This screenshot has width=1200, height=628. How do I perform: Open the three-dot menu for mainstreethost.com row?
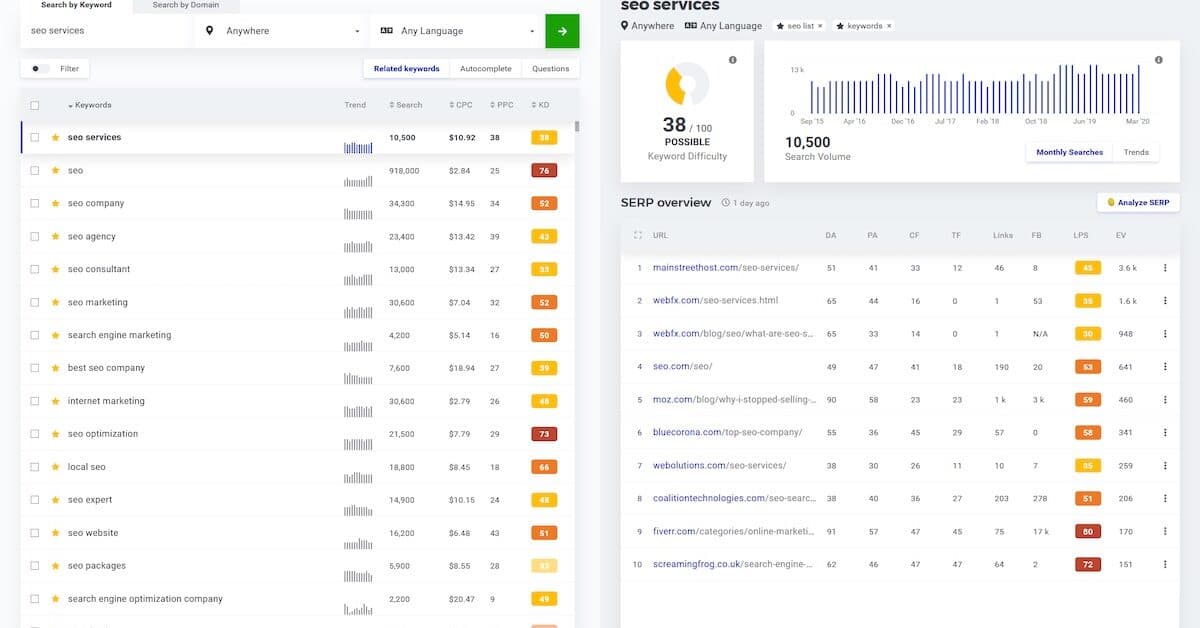tap(1165, 268)
